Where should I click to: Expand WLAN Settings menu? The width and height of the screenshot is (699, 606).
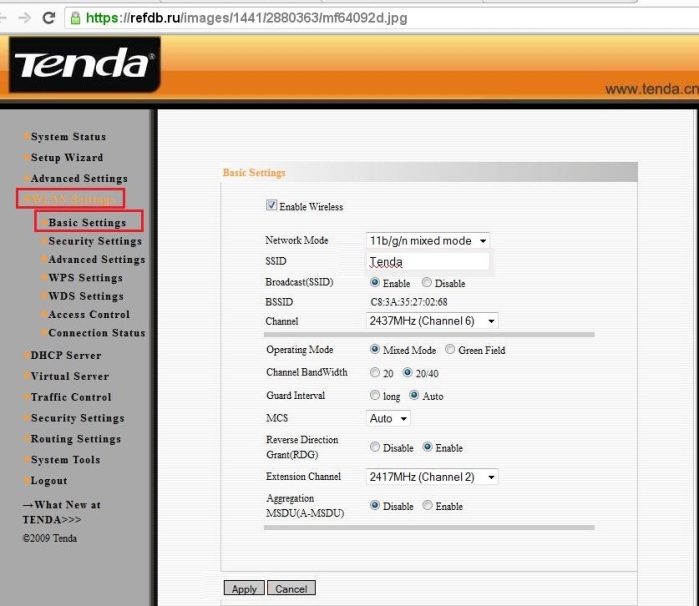[x=70, y=198]
